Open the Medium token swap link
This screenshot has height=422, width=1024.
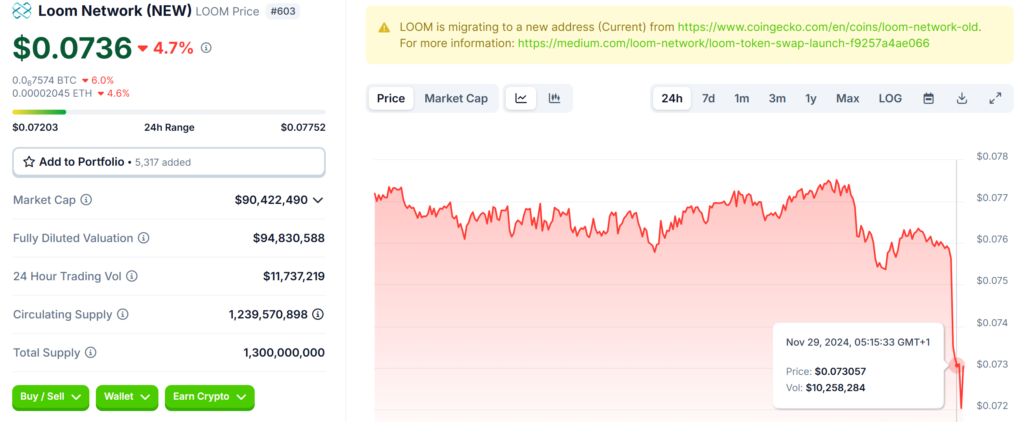724,44
